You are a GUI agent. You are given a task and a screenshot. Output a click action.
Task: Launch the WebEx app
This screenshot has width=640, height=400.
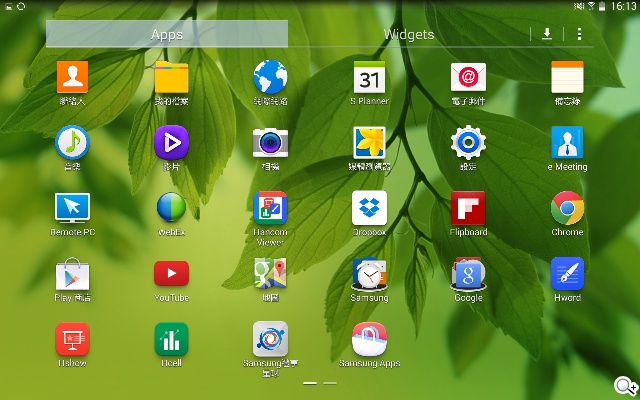171,208
